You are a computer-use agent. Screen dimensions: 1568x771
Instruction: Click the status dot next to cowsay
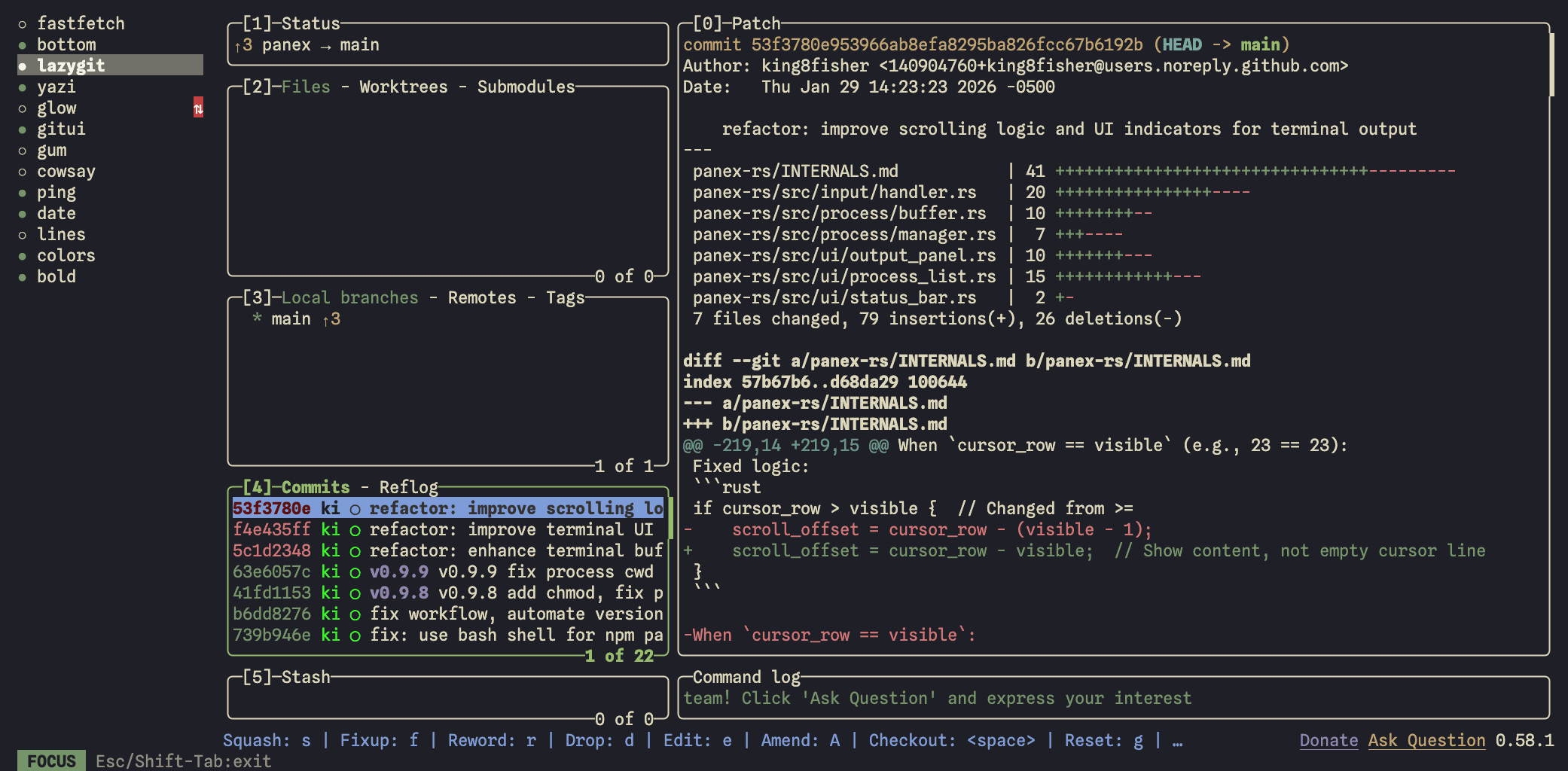23,172
